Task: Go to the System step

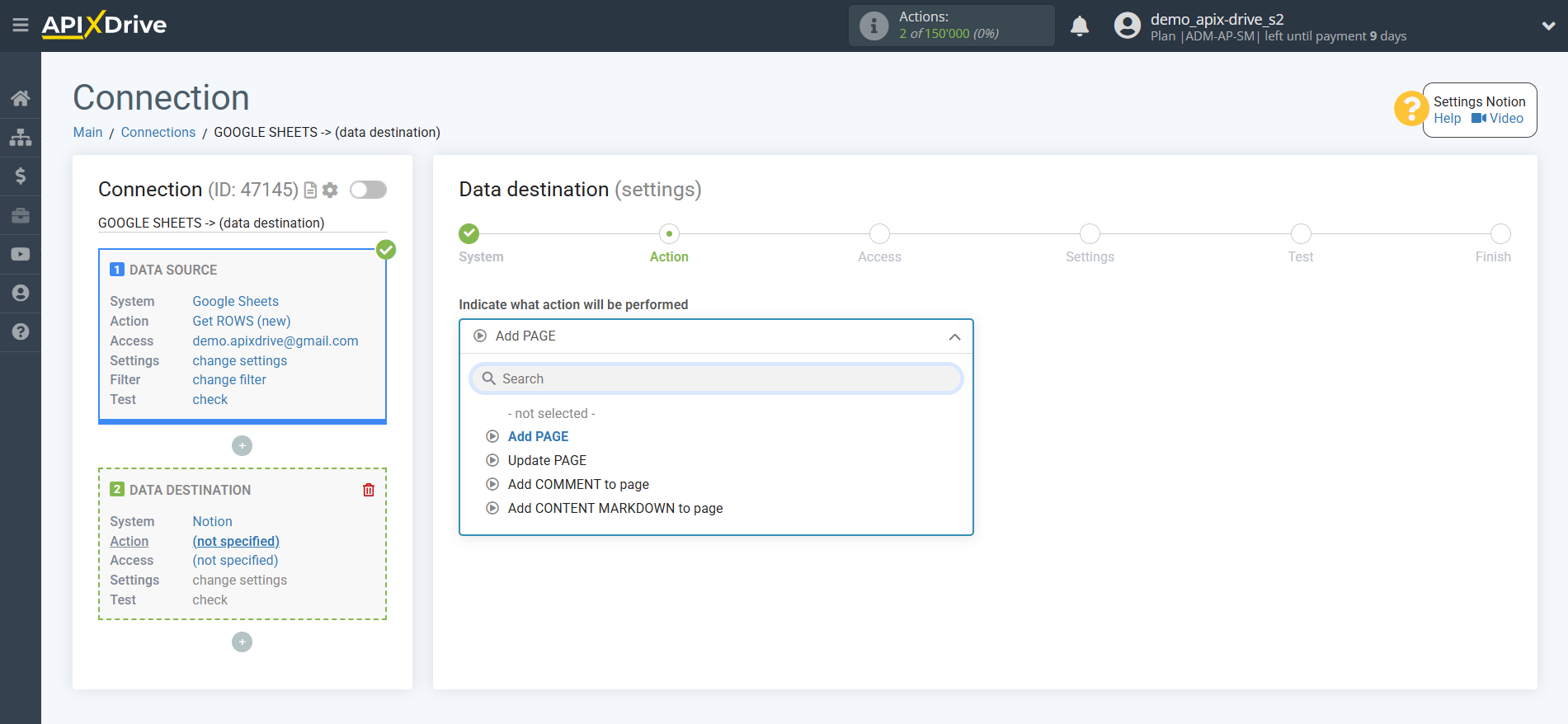Action: [x=469, y=234]
